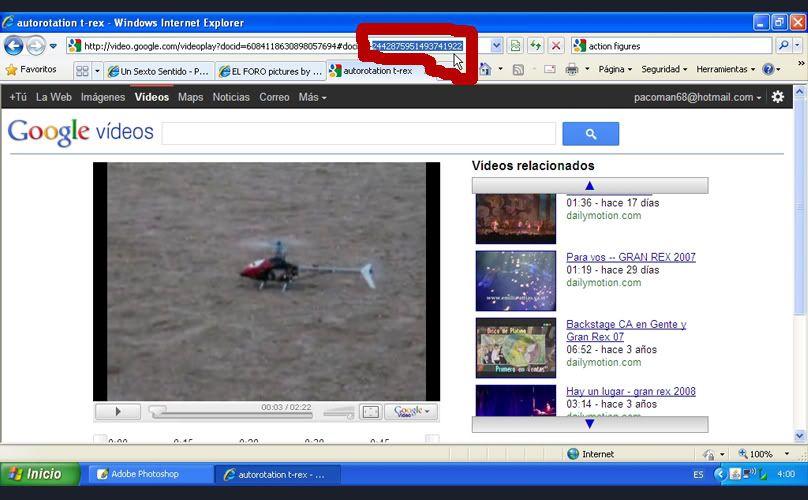Open the search provider dropdown arrow

click(797, 46)
